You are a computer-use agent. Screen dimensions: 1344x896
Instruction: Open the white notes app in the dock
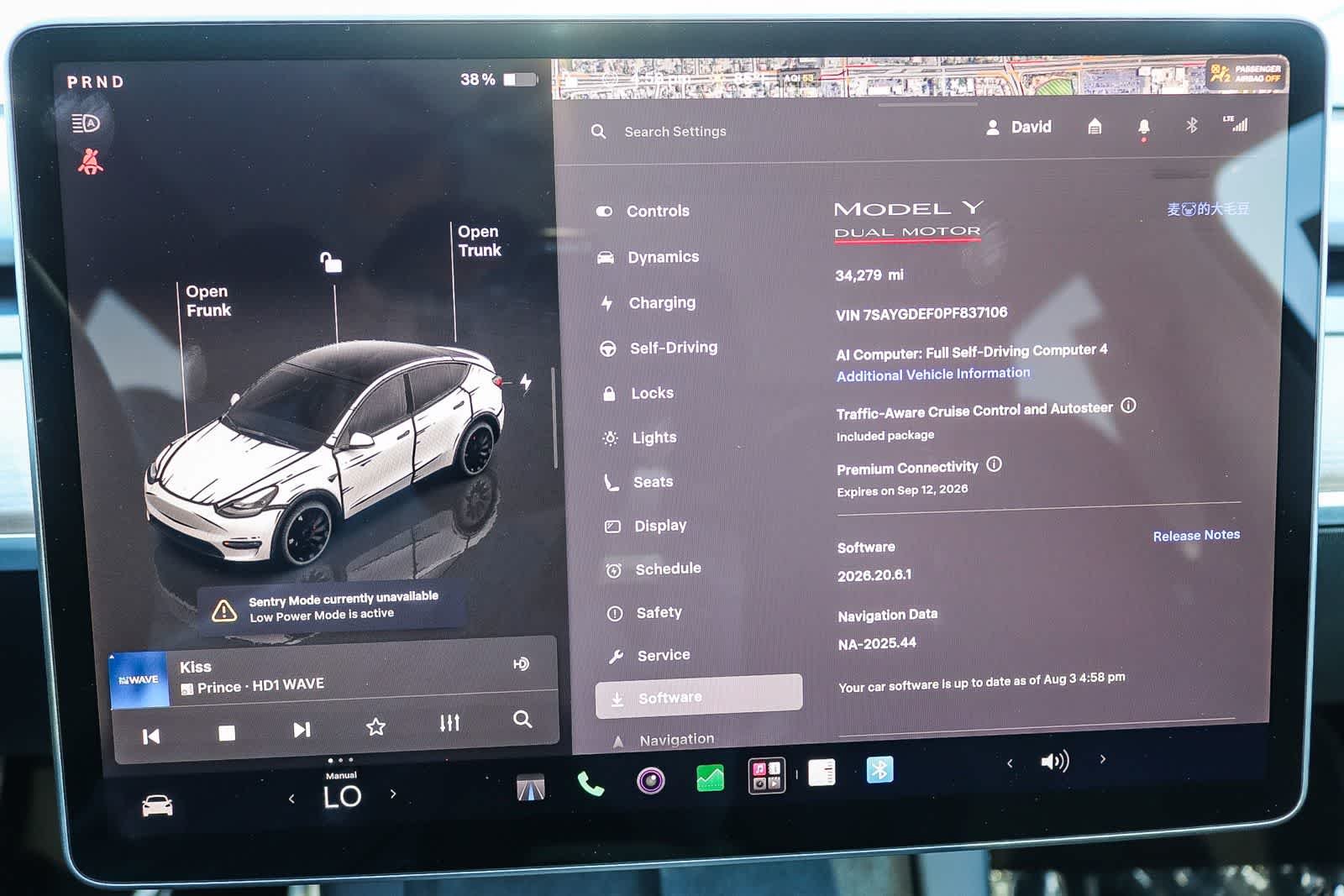pos(822,773)
